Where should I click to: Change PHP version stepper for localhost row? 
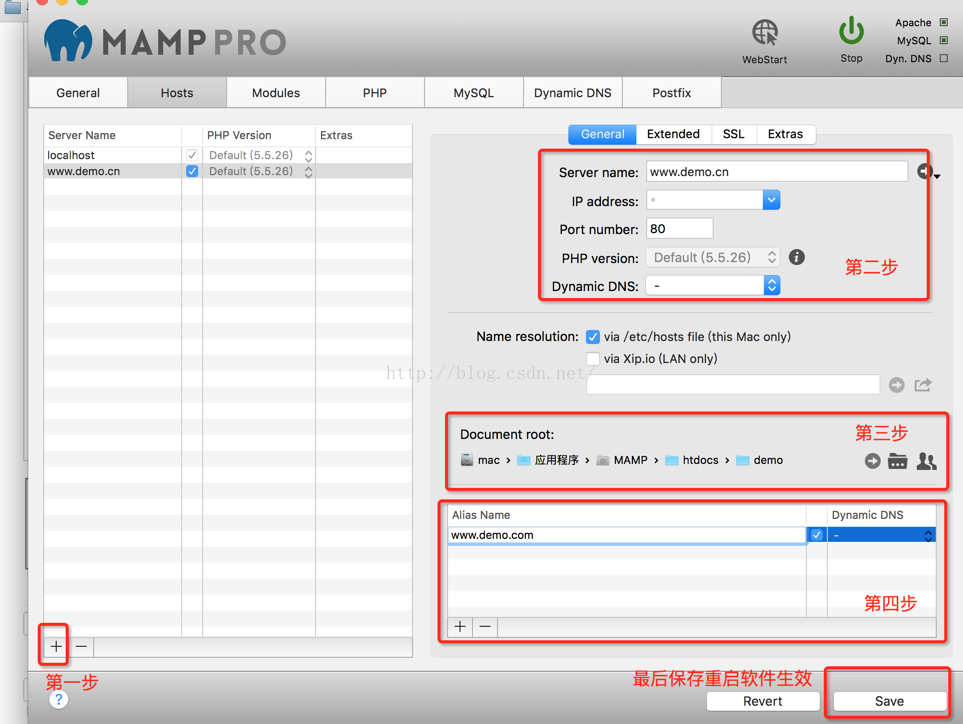(x=308, y=155)
